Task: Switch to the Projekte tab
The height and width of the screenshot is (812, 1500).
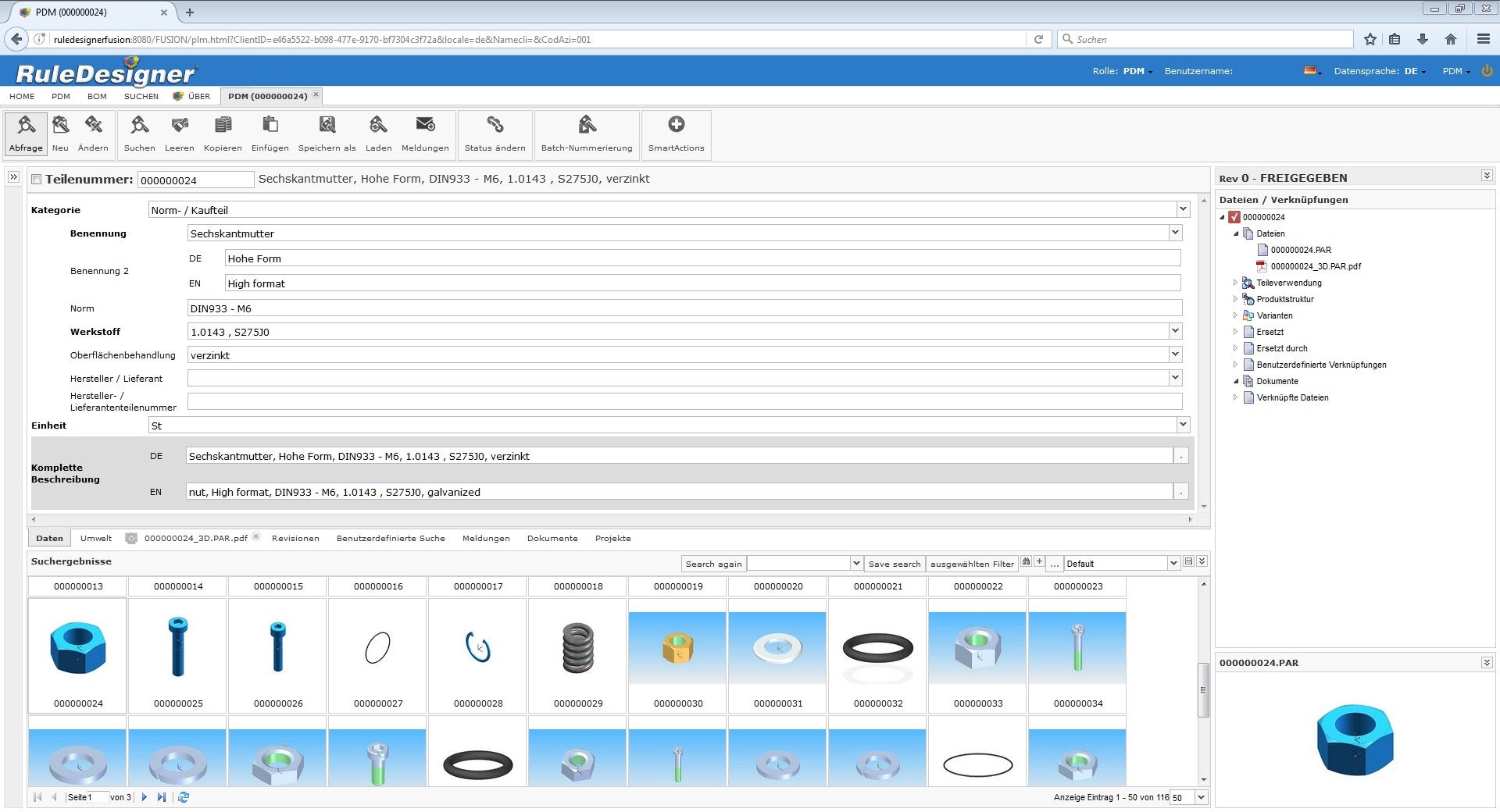Action: [613, 539]
